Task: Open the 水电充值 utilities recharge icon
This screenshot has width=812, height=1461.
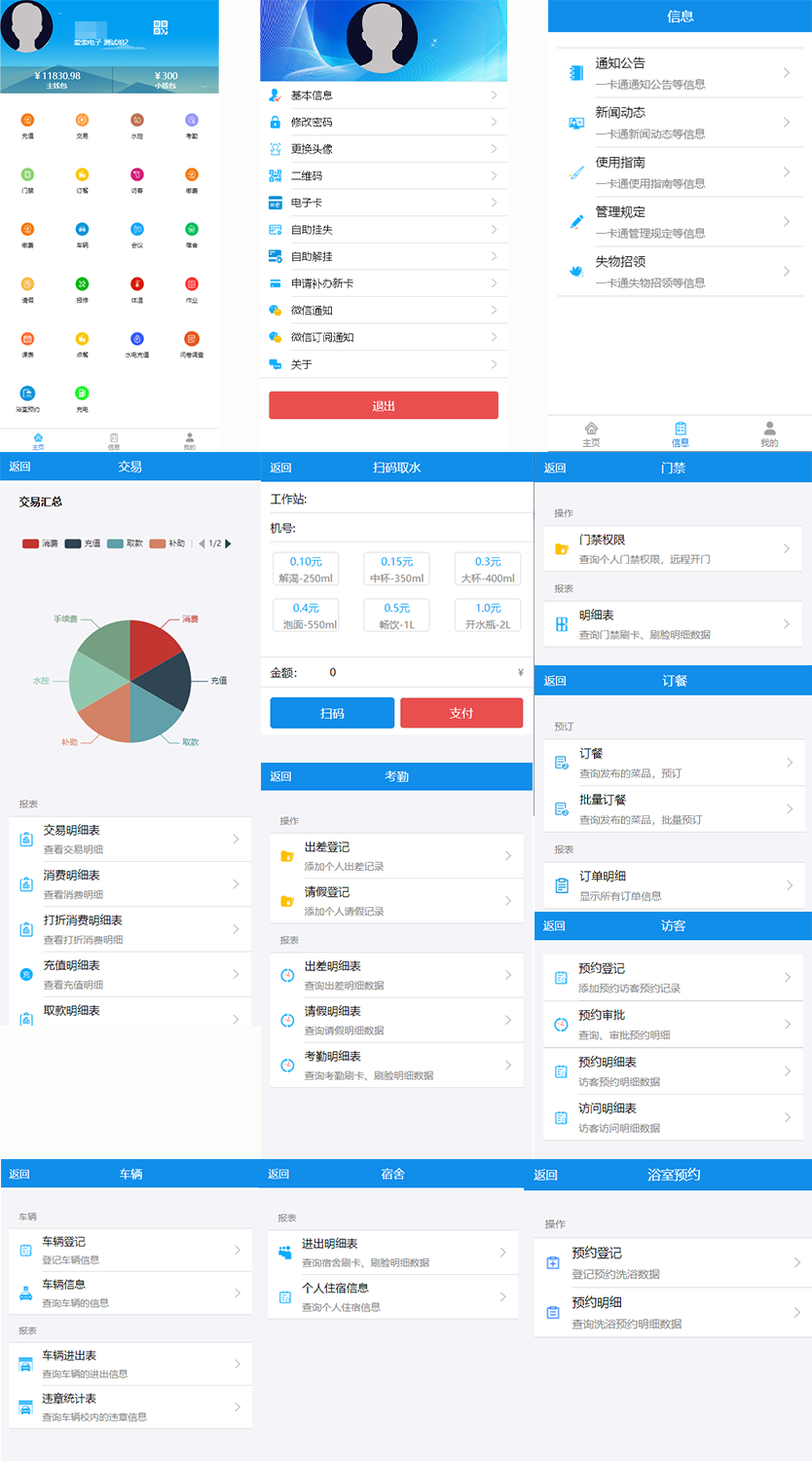Action: pos(137,339)
